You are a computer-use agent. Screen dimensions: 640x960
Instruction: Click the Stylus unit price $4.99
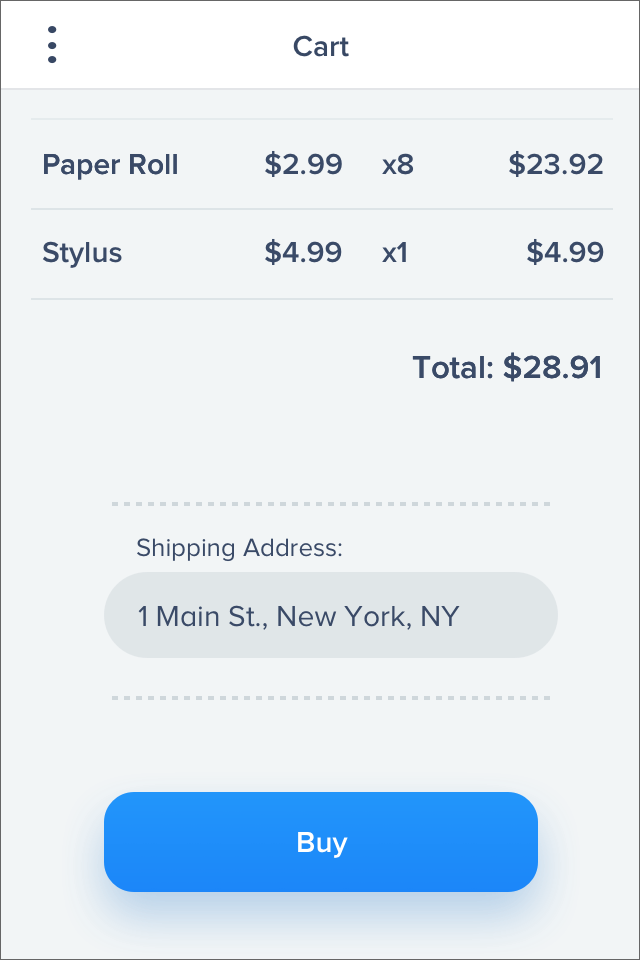[x=303, y=253]
